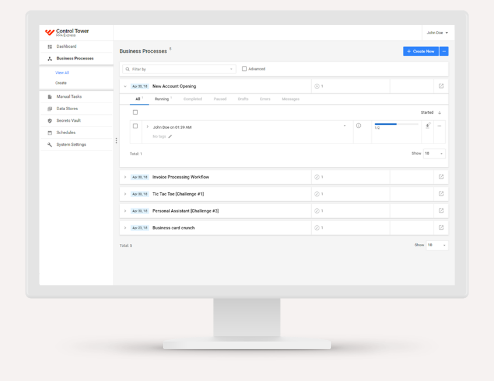The image size is (494, 381).
Task: Select the John Doe run checkbox
Action: click(x=135, y=126)
